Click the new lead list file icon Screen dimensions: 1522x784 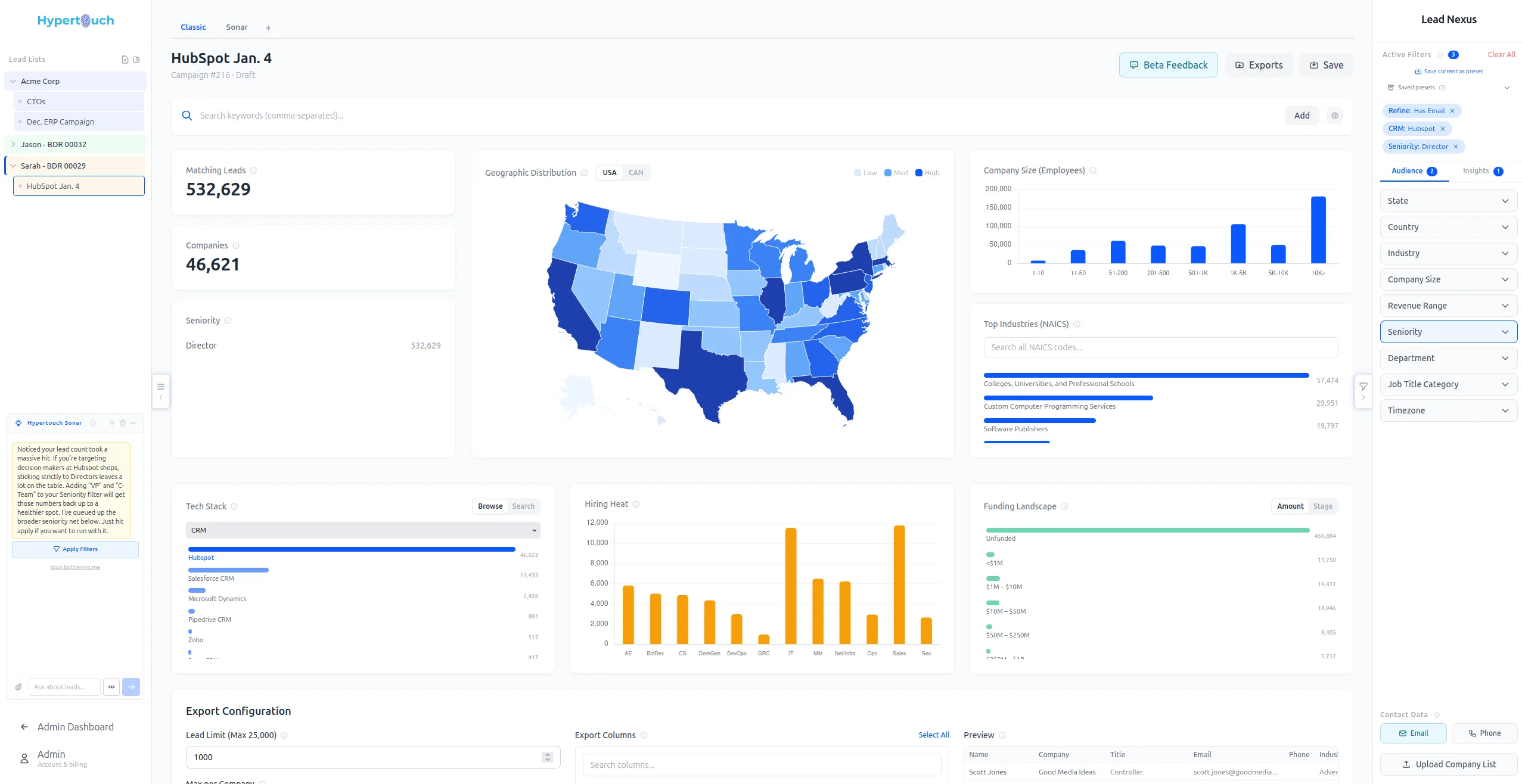125,60
